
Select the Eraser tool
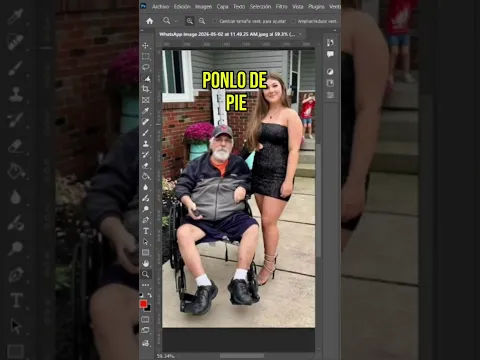click(x=146, y=166)
